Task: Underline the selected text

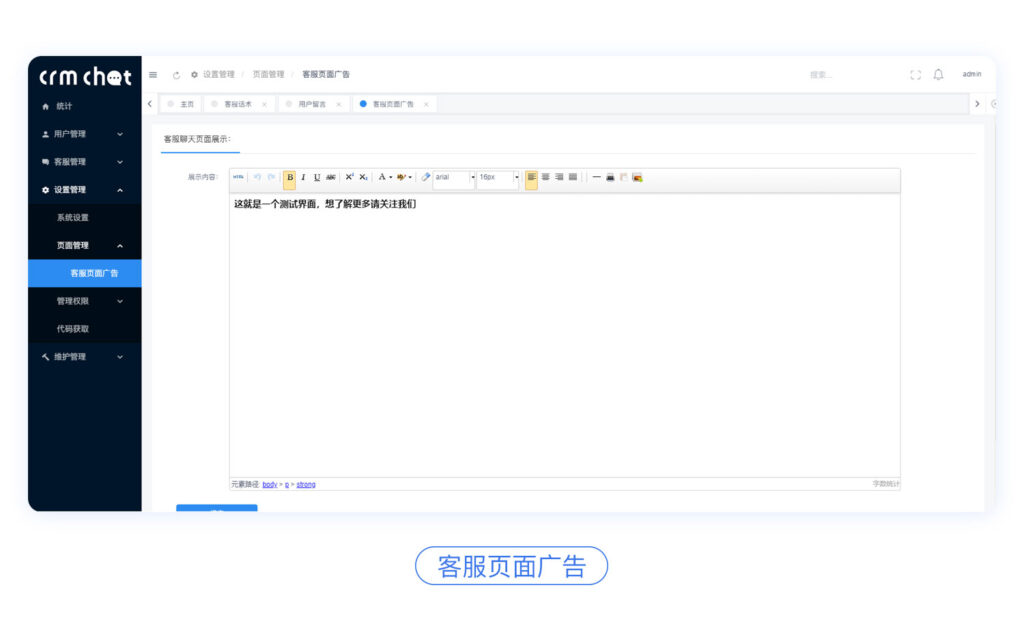Action: (317, 177)
